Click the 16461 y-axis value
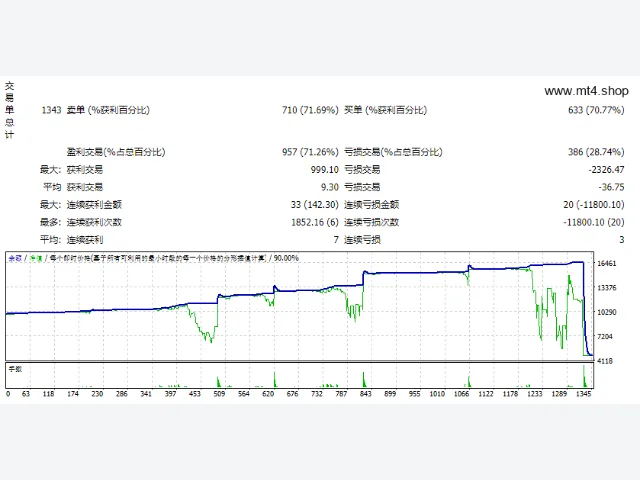640x480 pixels. 607,264
